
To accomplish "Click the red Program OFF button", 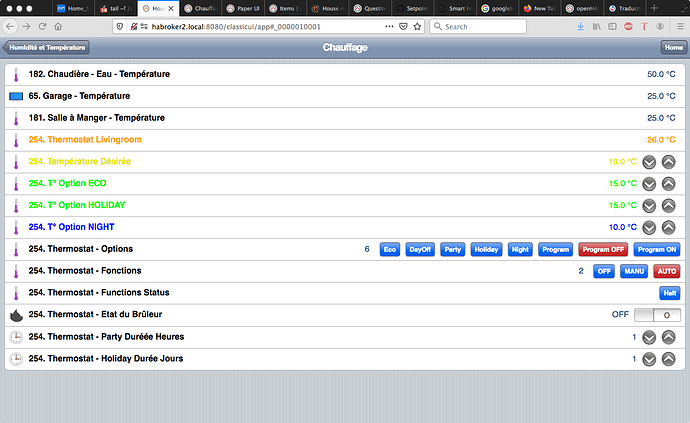I will click(x=603, y=250).
